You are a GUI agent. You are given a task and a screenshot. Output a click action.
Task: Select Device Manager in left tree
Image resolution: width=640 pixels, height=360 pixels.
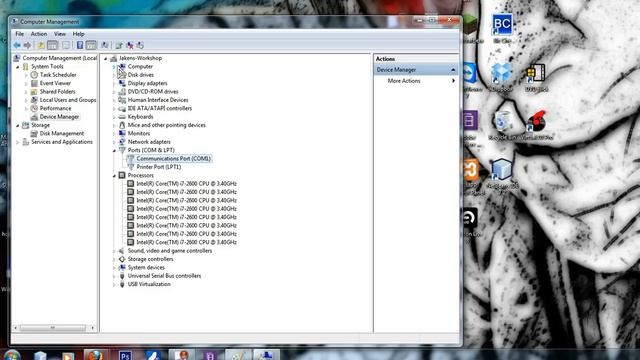point(59,117)
